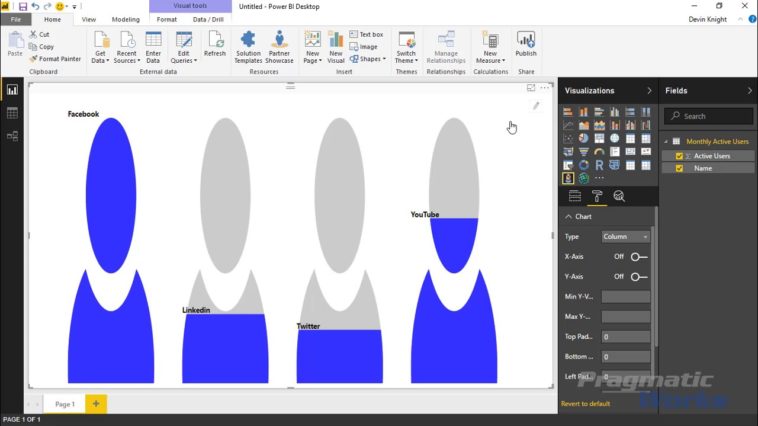Uncheck the Name field checkbox
Screen dimensions: 758x426
[679, 168]
